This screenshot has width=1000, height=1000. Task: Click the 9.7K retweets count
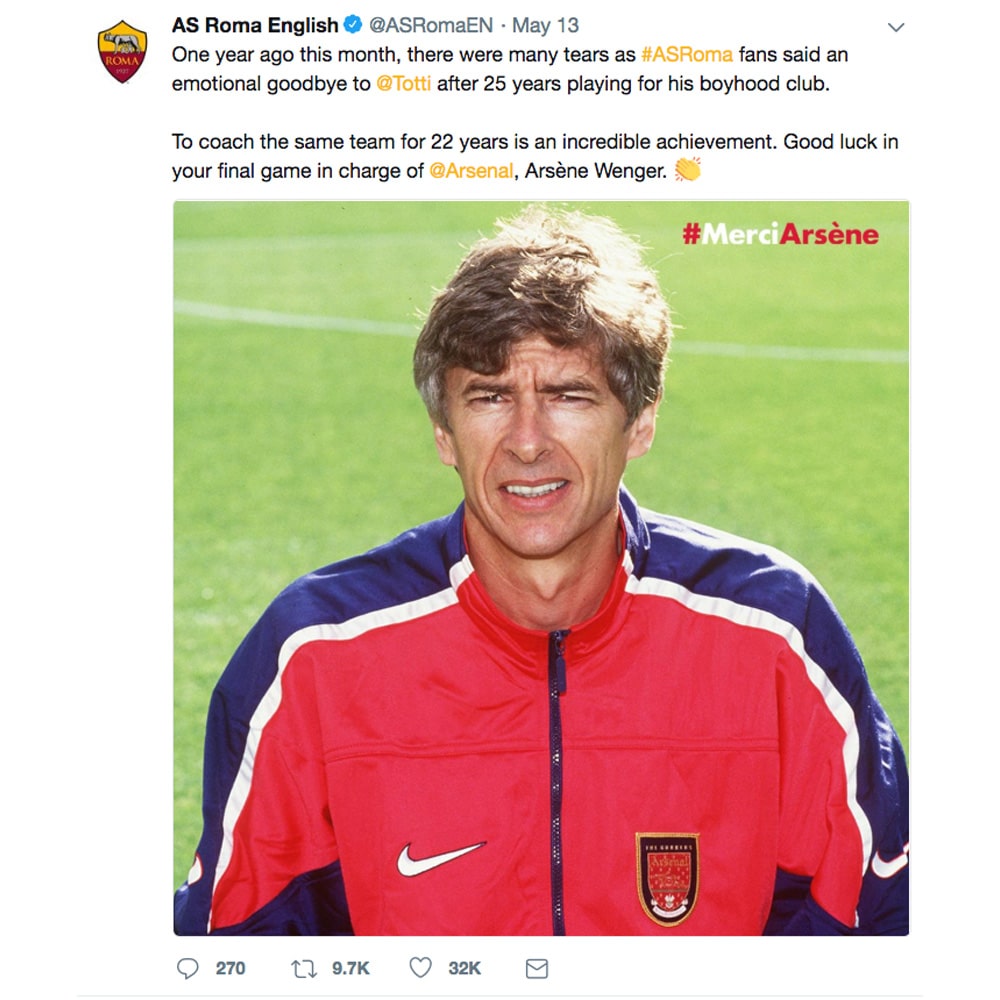pos(351,968)
